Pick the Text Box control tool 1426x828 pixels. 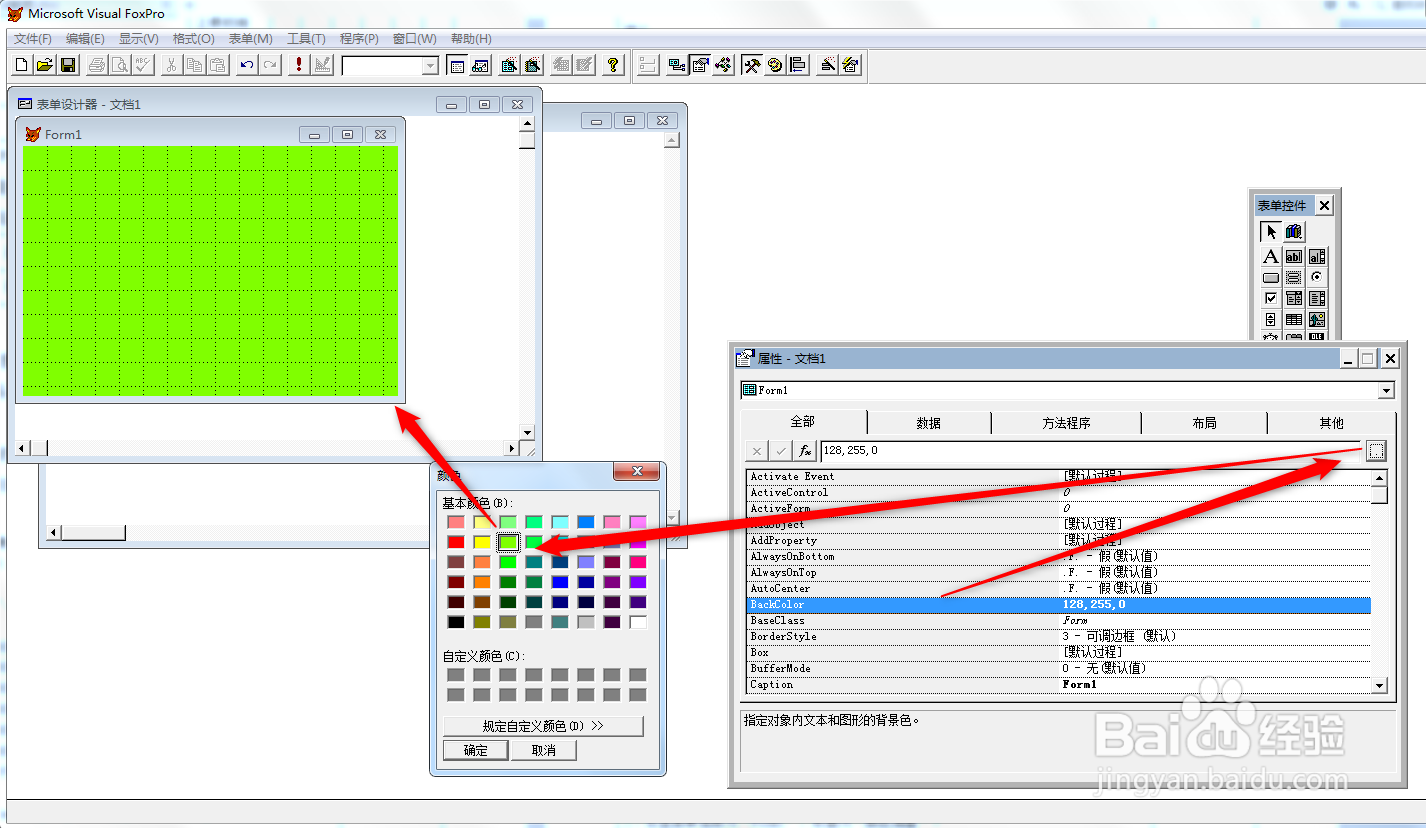(x=1294, y=256)
